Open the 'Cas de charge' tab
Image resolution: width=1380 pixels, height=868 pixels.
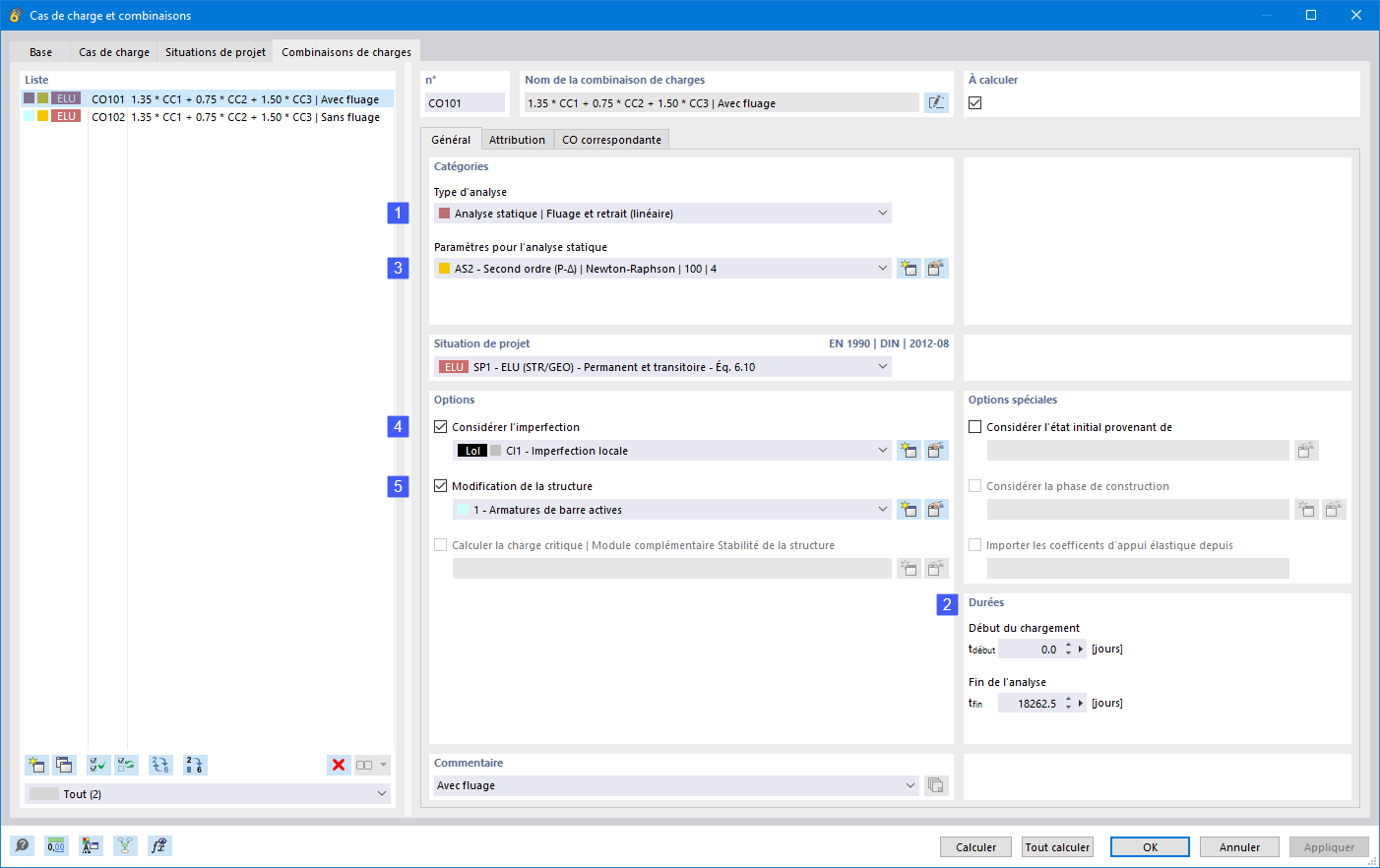114,52
